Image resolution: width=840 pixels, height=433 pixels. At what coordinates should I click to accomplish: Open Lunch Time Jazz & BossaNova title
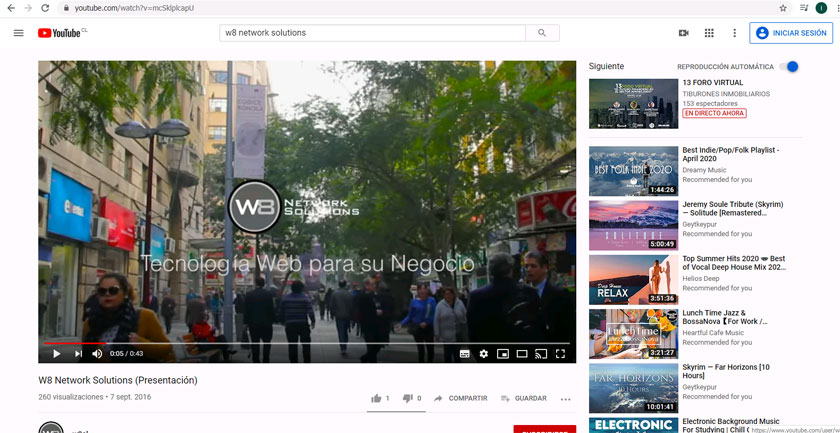(x=725, y=317)
